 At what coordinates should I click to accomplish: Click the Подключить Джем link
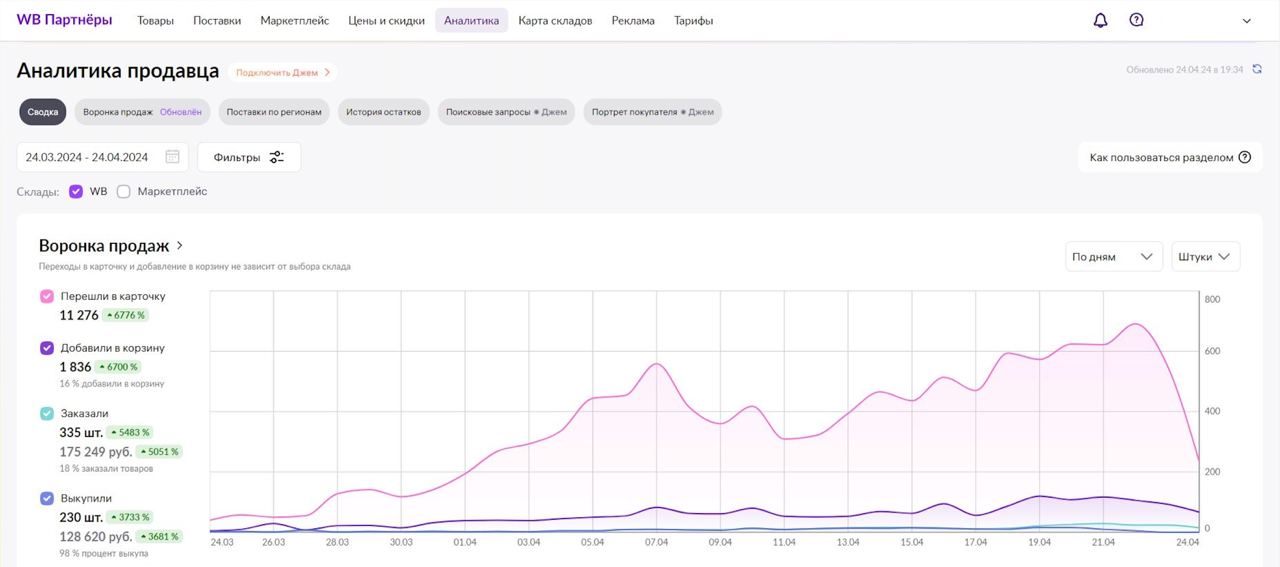click(x=283, y=72)
